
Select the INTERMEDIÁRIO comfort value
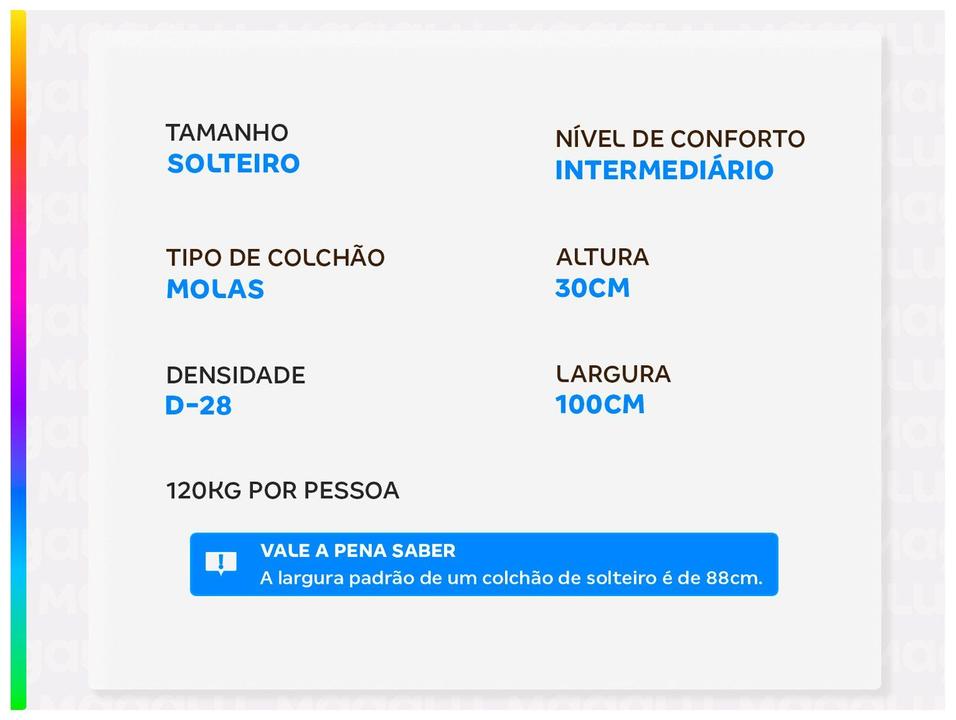point(664,170)
